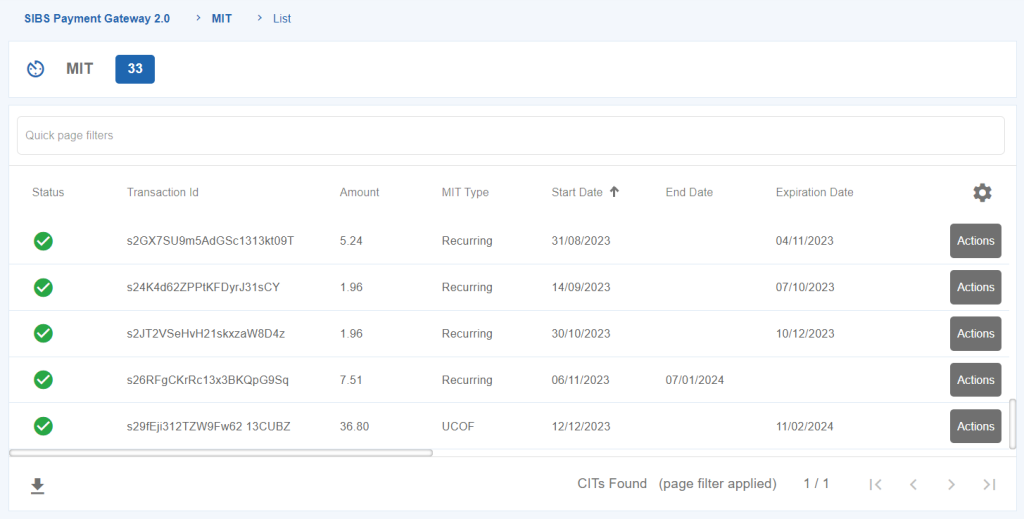The image size is (1024, 519).
Task: Open Actions menu for 36.80 UCOF row
Action: point(975,426)
